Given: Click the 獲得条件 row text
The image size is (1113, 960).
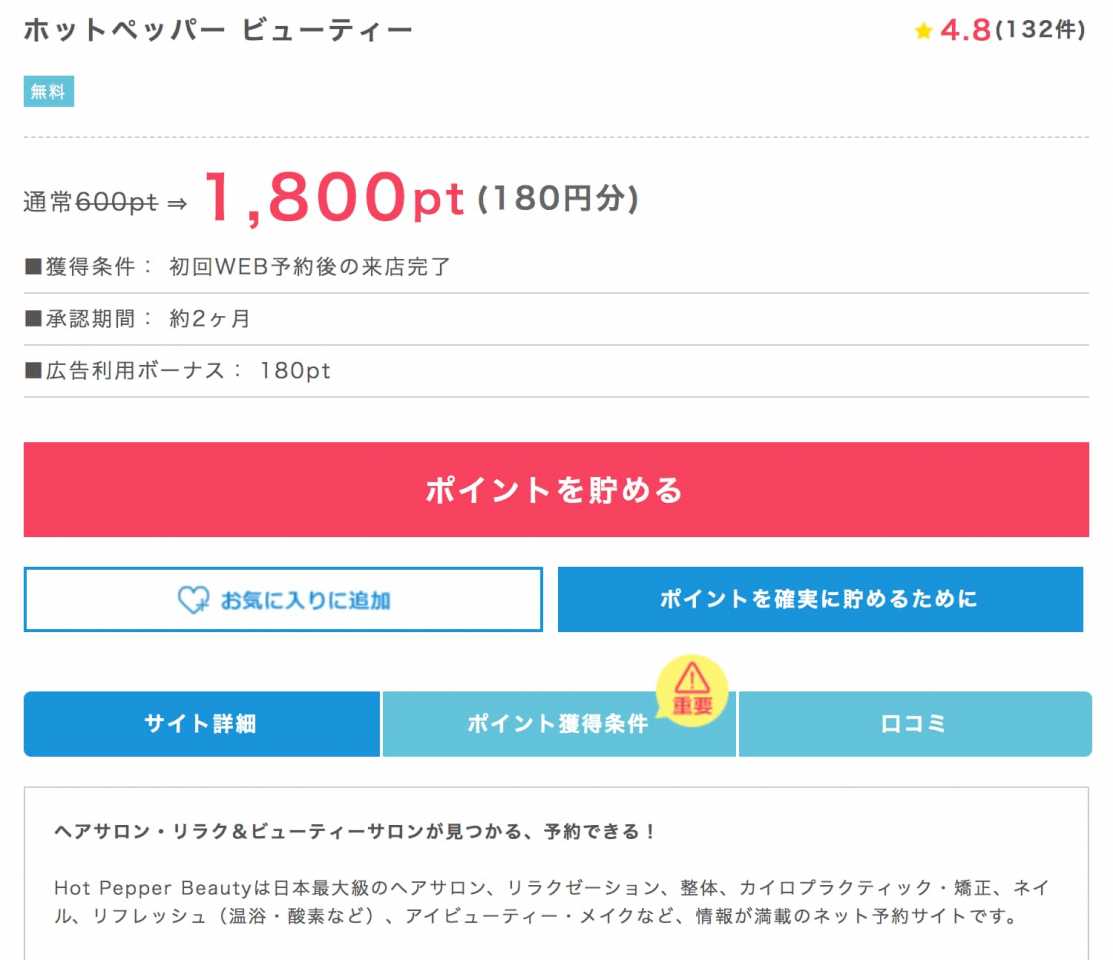Looking at the screenshot, I should 238,267.
